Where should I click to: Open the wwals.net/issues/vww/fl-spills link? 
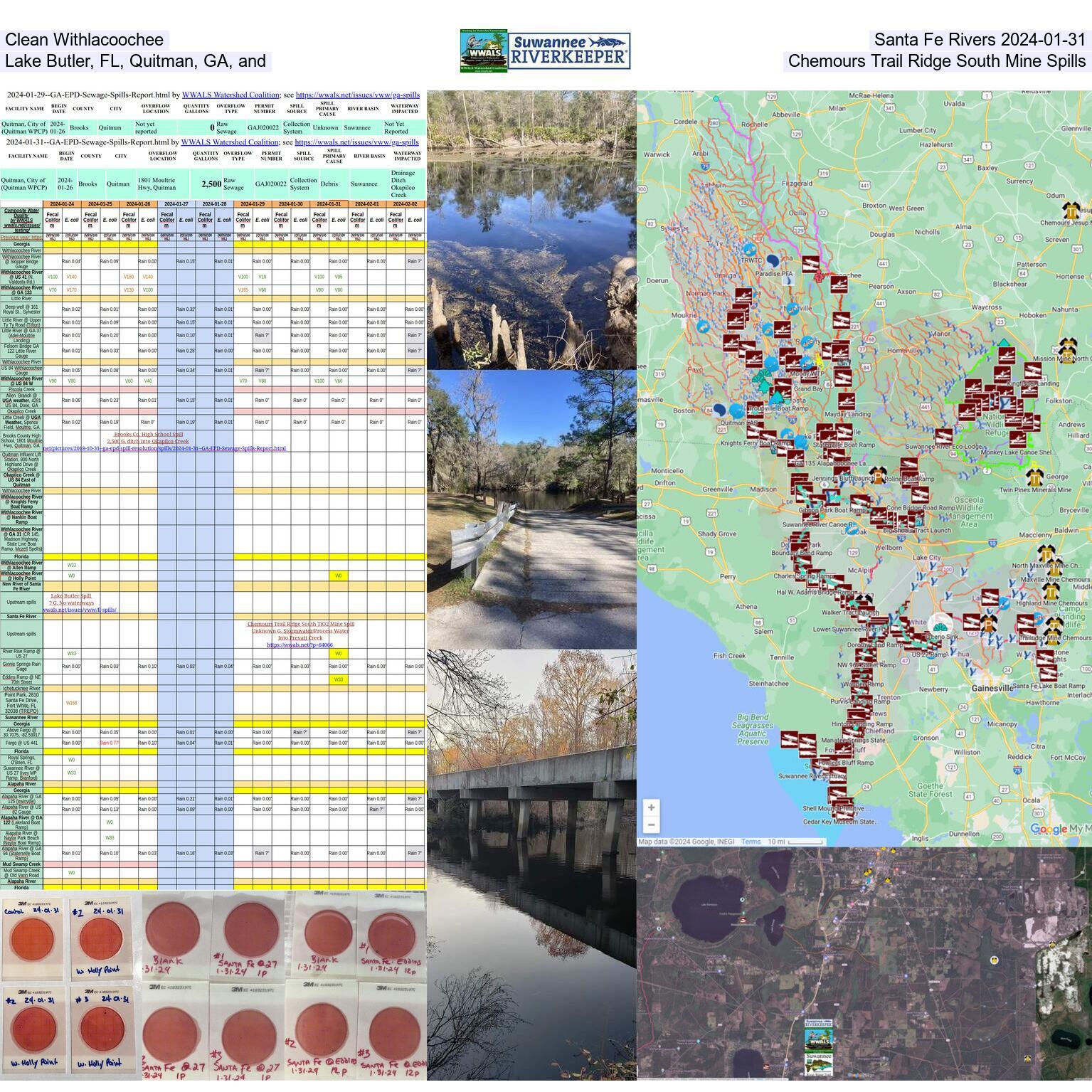pyautogui.click(x=80, y=610)
